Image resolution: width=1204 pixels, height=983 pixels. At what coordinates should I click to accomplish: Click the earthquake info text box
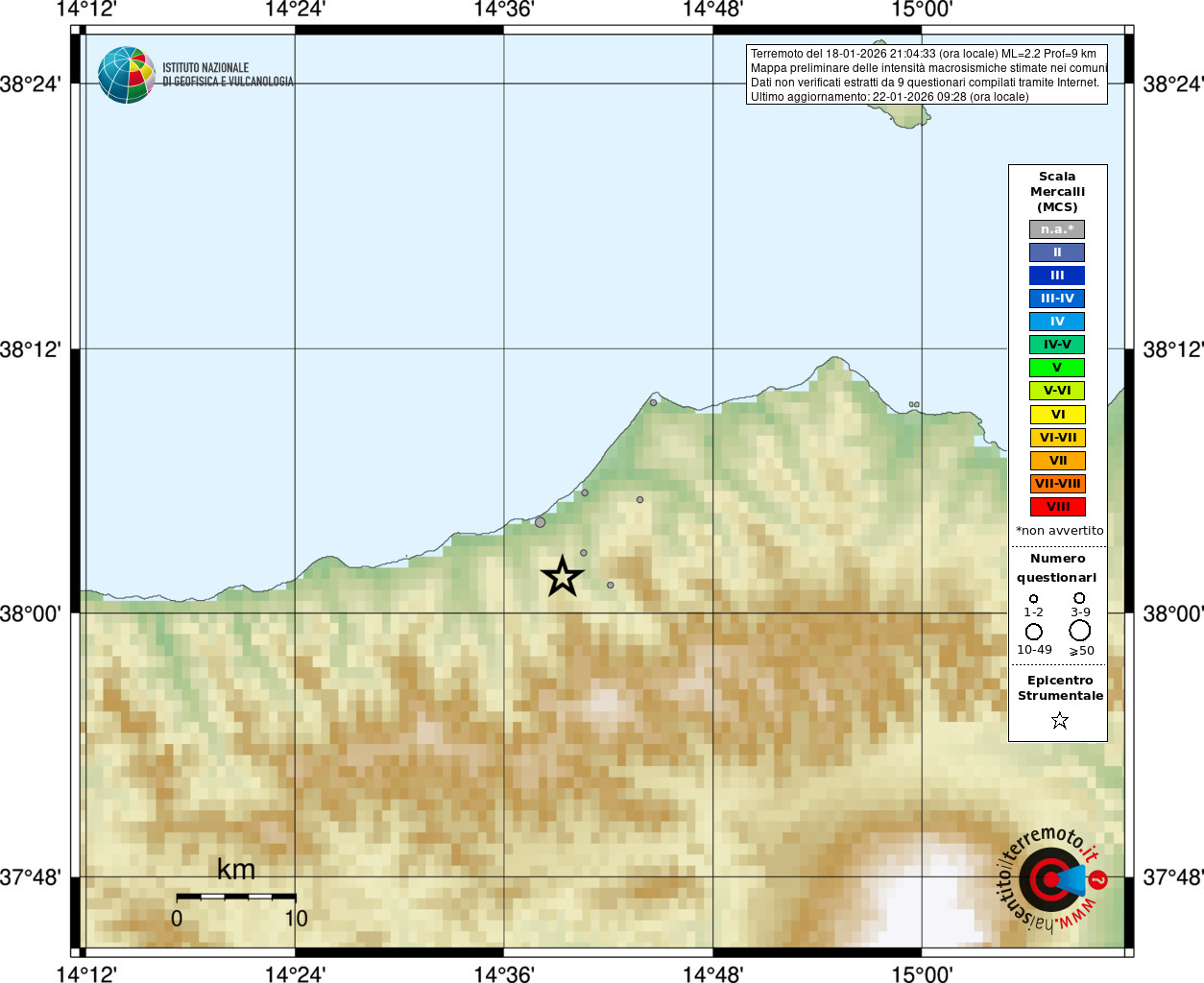[x=927, y=75]
